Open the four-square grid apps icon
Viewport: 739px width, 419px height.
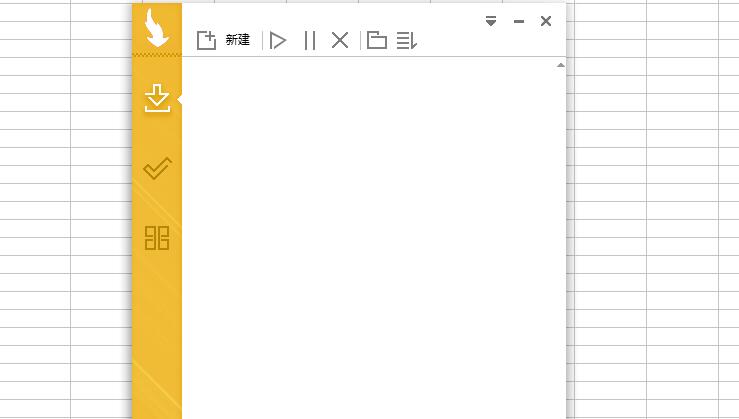157,237
